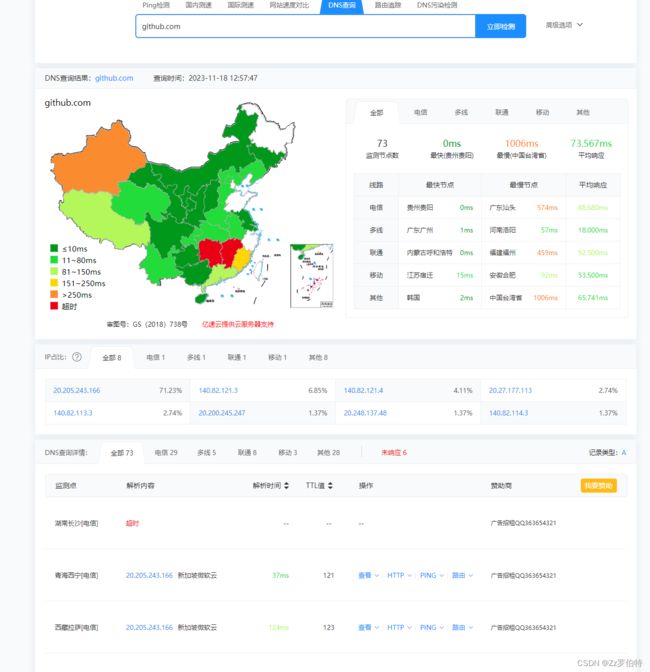Open HTTP dropdown in 青海西宁 row
Image resolution: width=650 pixels, height=672 pixels.
point(399,575)
